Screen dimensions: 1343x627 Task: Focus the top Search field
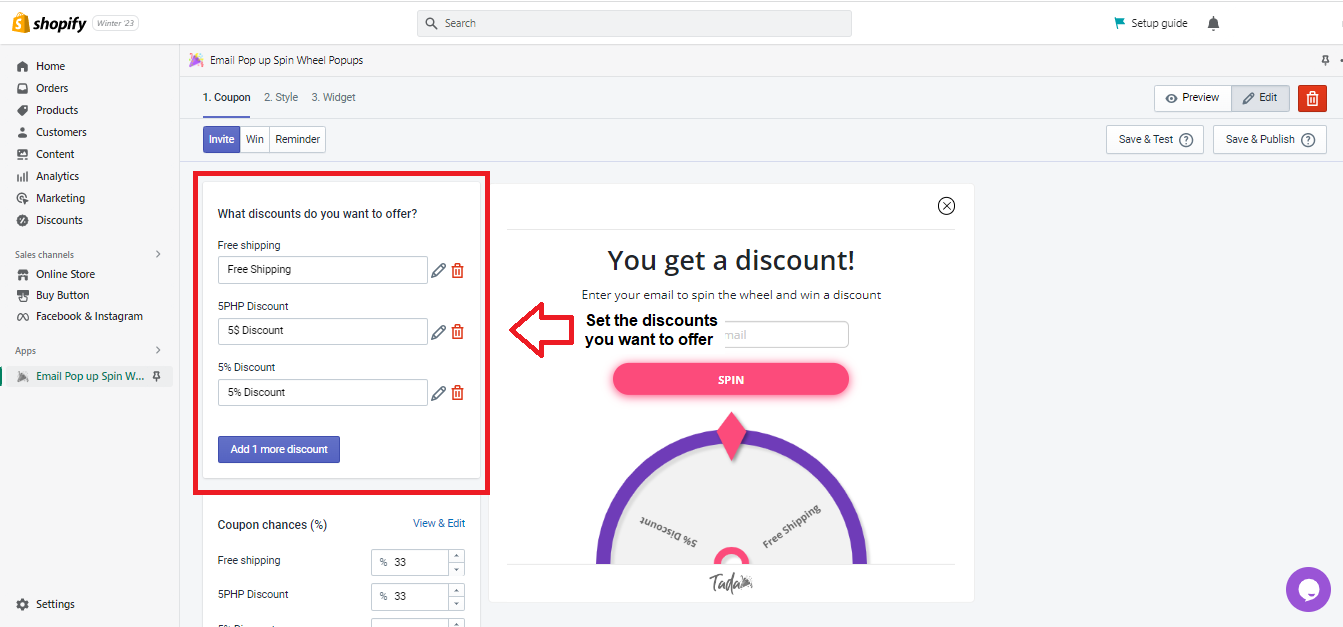tap(634, 23)
